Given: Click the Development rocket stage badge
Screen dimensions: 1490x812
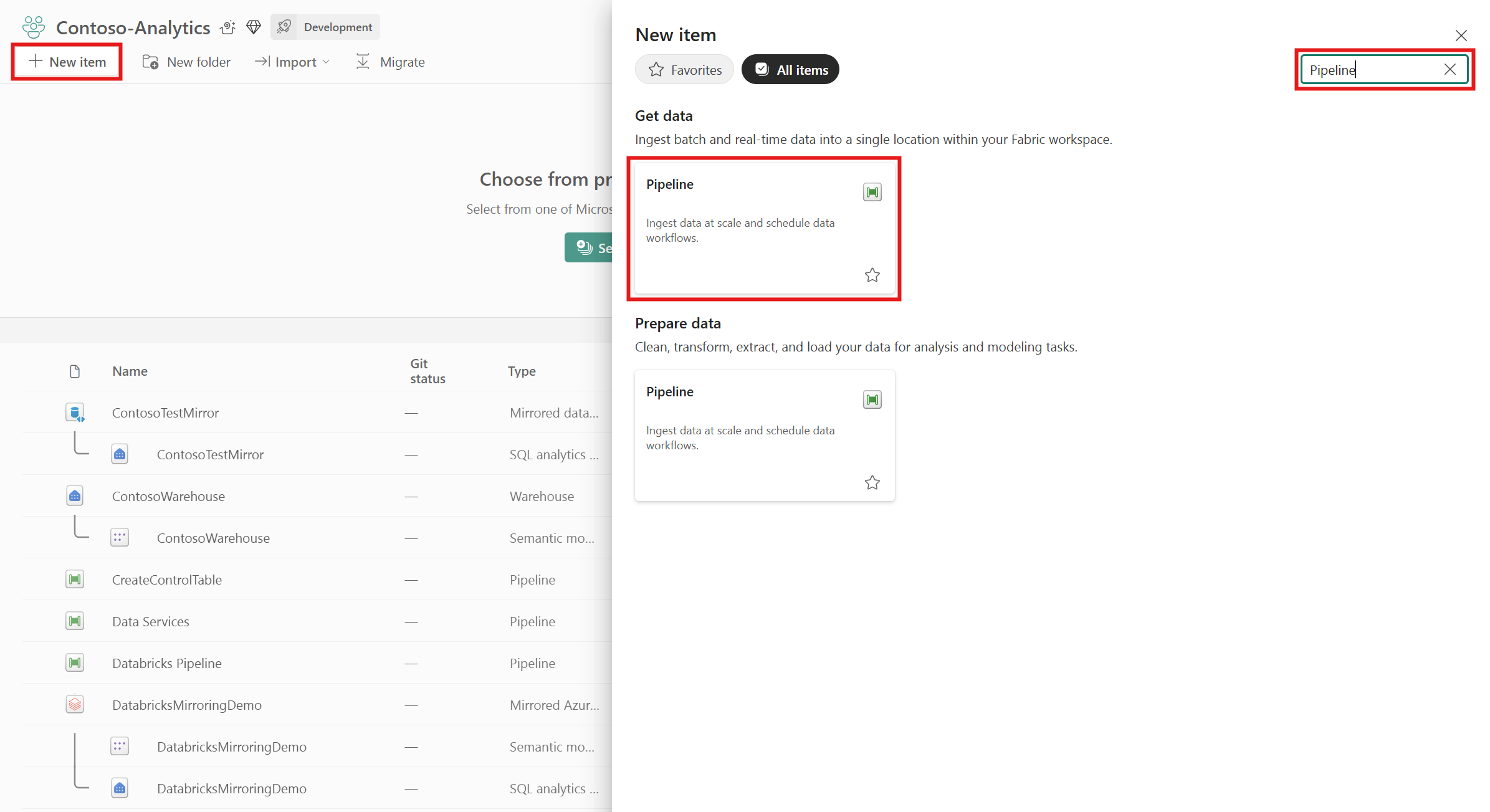Looking at the screenshot, I should point(325,27).
